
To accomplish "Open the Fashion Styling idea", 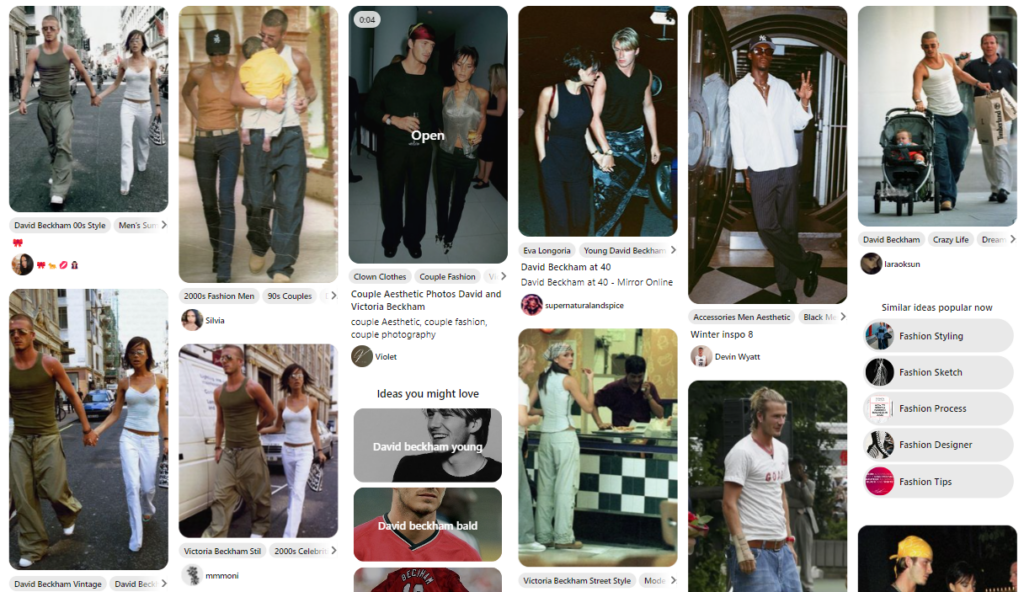I will pos(938,336).
